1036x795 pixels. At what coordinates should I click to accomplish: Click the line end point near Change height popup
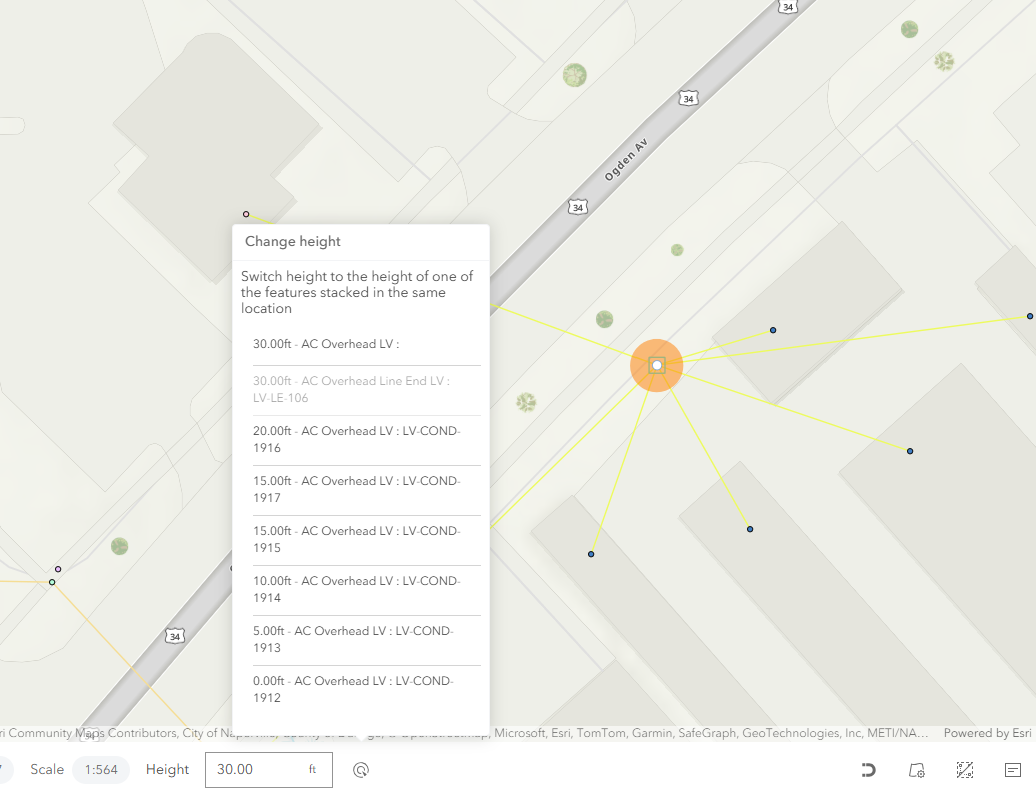click(246, 214)
